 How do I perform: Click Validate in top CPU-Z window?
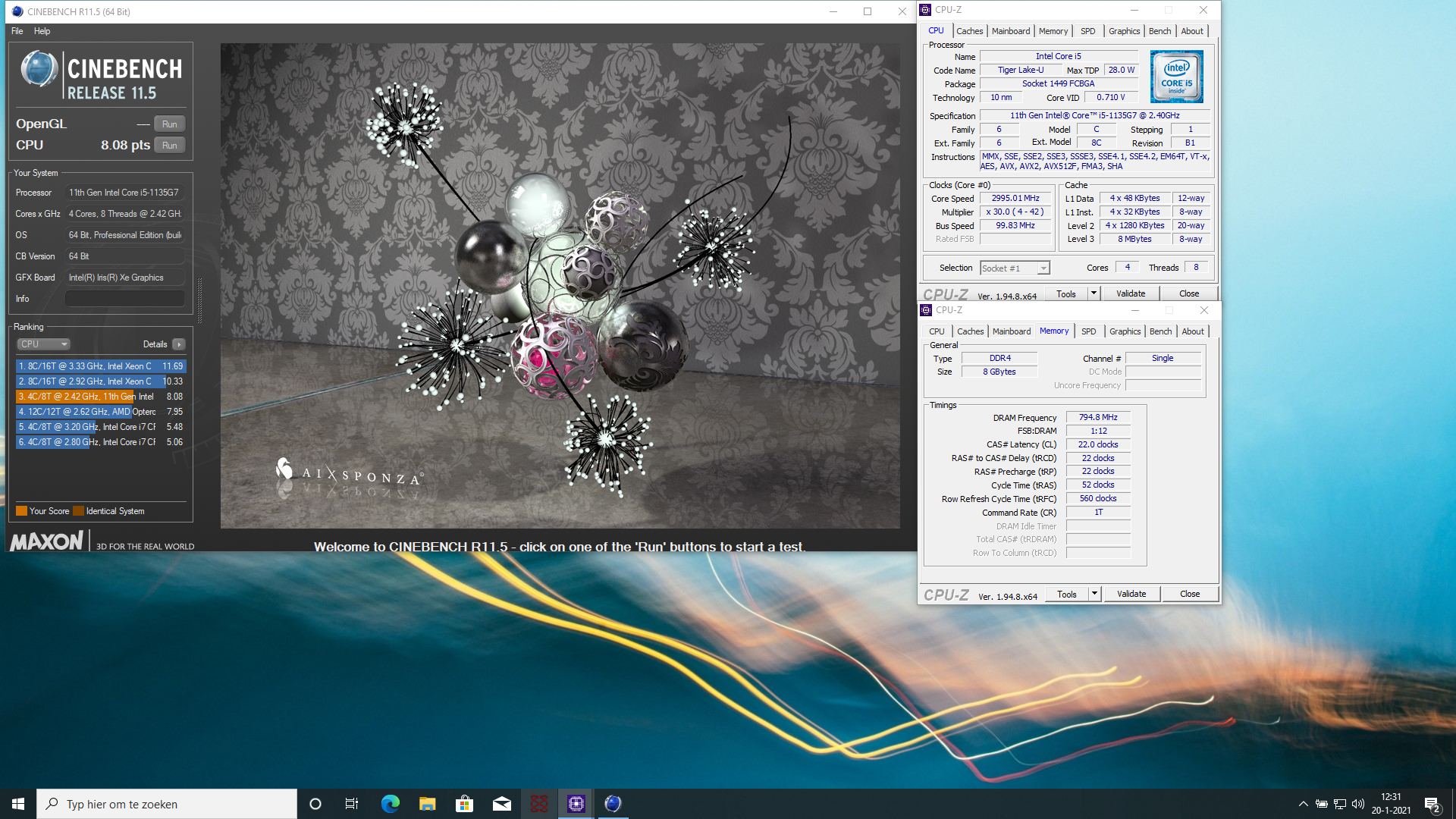[1131, 293]
